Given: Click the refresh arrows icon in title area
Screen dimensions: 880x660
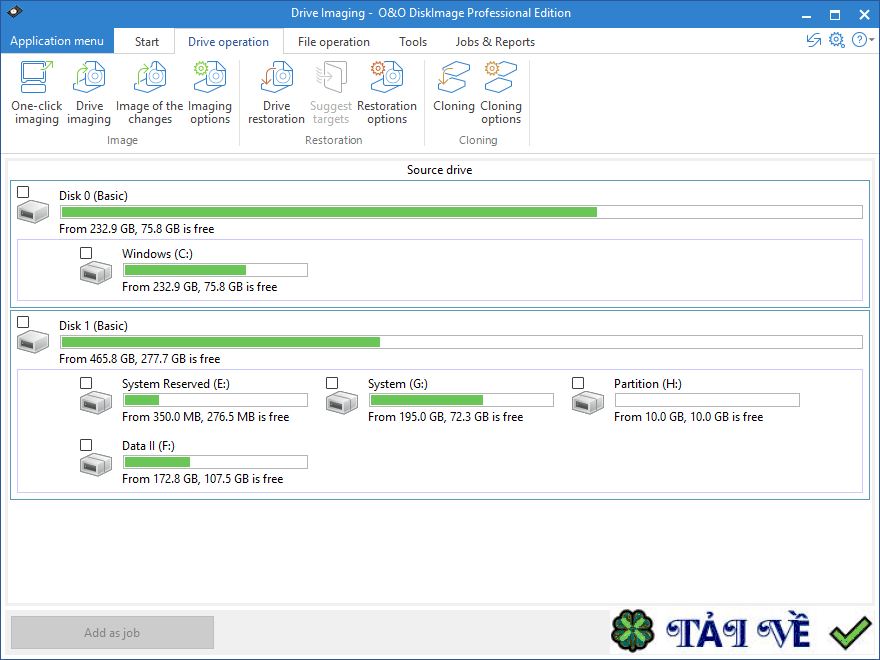Looking at the screenshot, I should point(814,40).
